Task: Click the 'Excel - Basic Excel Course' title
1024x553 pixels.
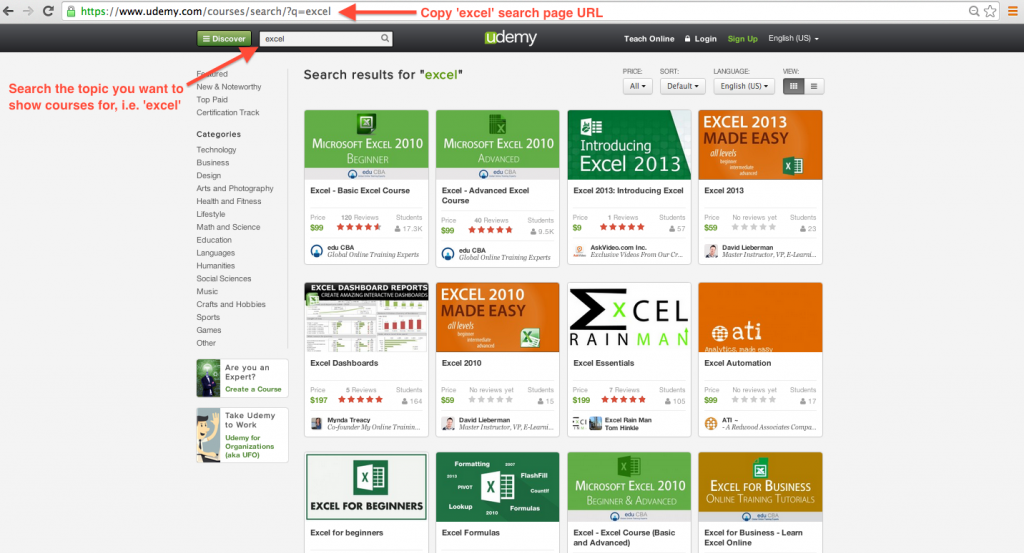Action: coord(360,191)
